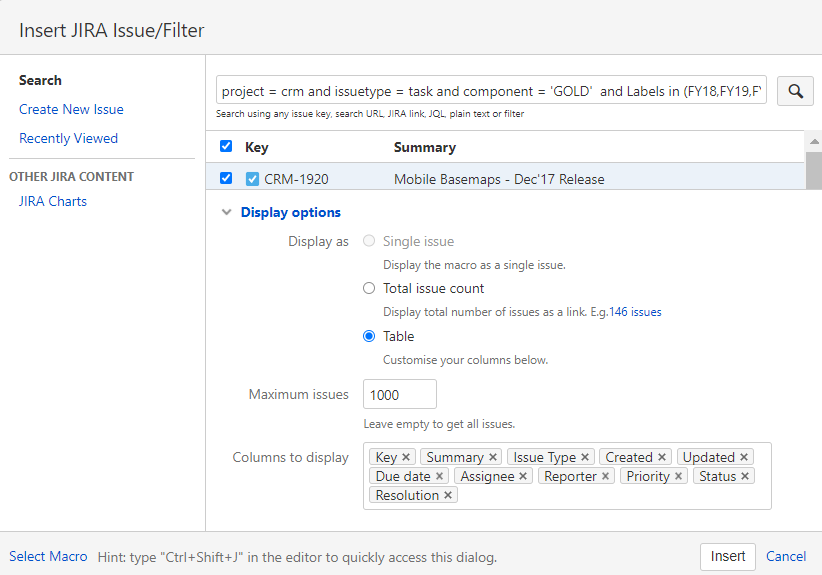
Task: Remove the Resolution column tag
Action: [448, 495]
